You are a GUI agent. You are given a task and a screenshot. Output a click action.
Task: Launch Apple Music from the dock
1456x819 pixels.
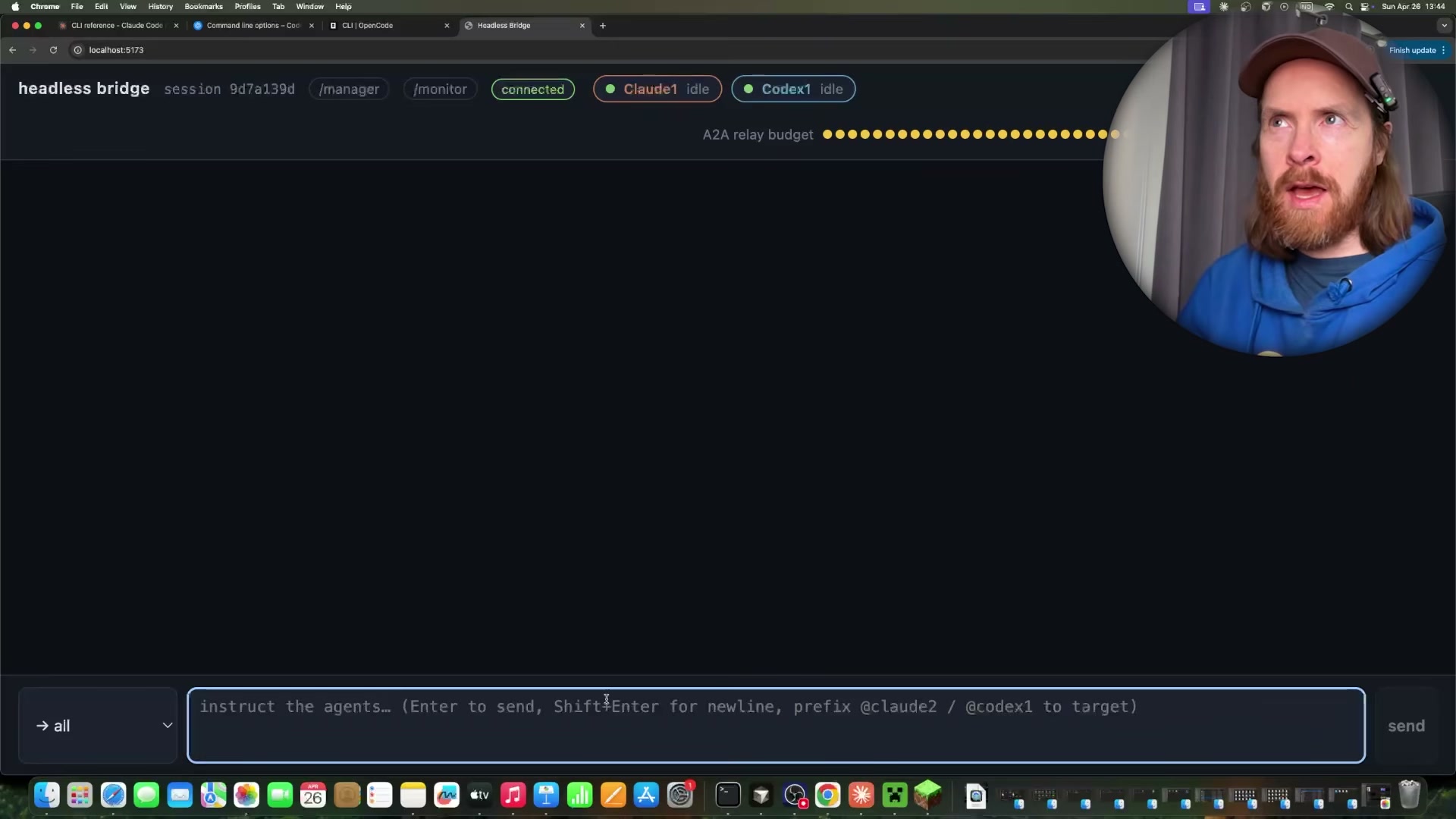[x=513, y=796]
